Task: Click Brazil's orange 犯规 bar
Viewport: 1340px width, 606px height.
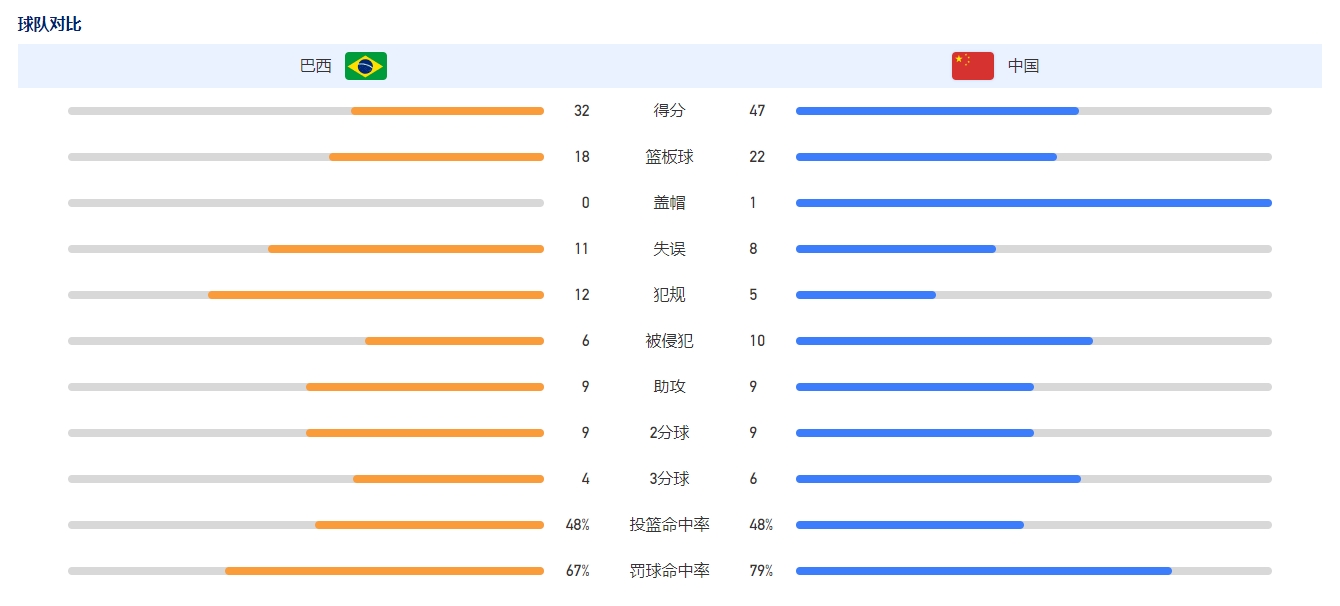Action: (376, 295)
